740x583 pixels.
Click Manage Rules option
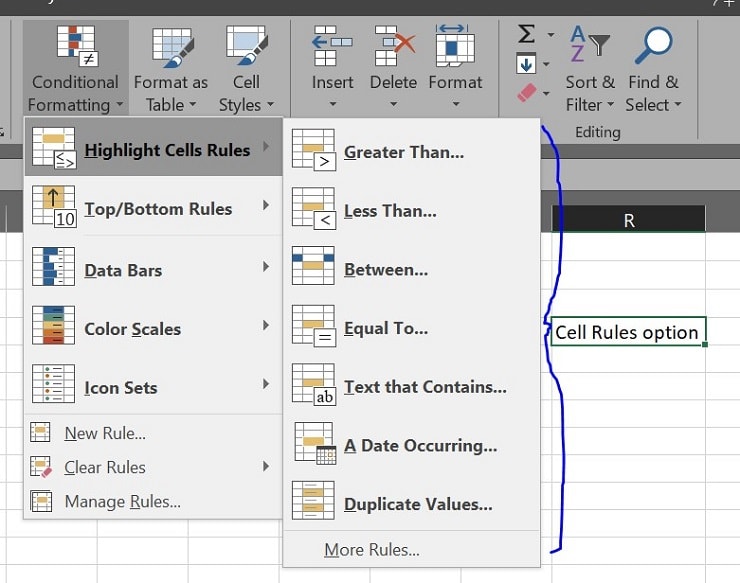click(122, 501)
